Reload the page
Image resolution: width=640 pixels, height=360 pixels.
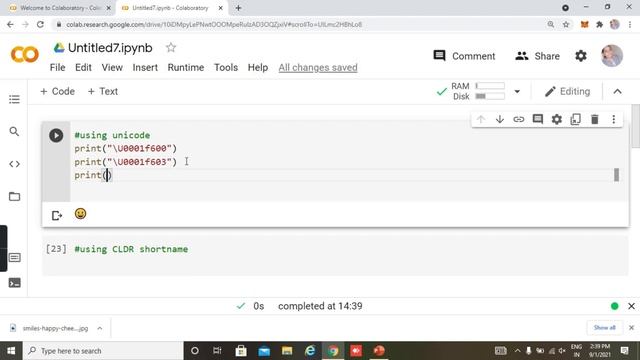[40, 24]
